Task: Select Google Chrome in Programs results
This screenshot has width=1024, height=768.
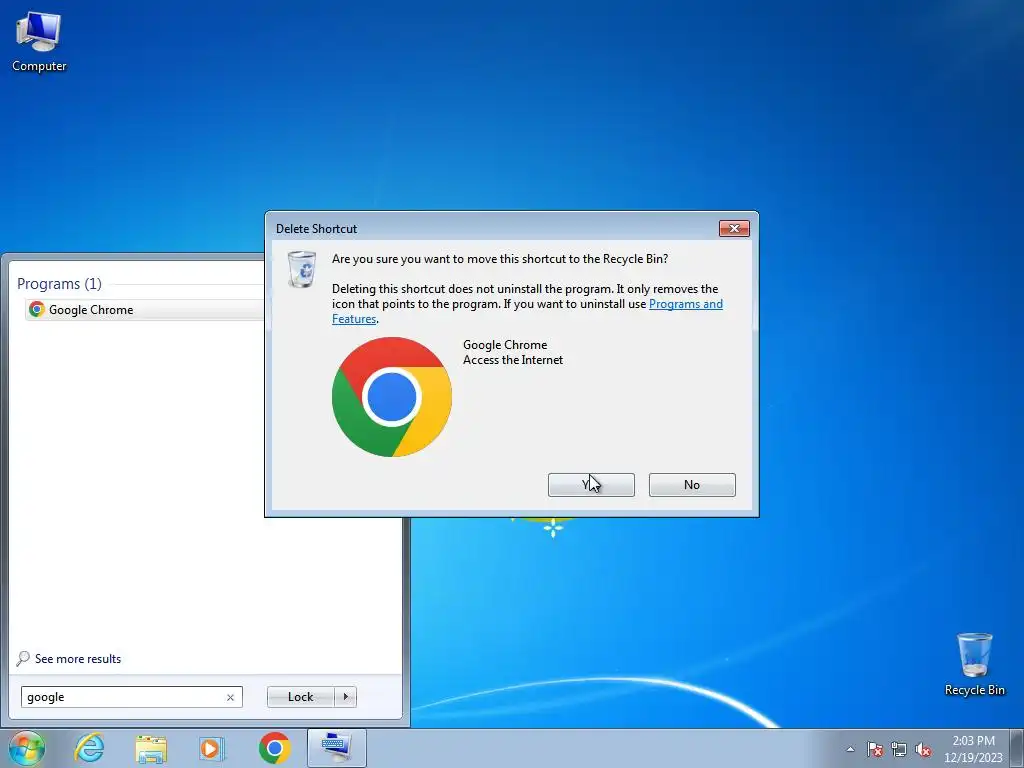Action: (x=144, y=310)
